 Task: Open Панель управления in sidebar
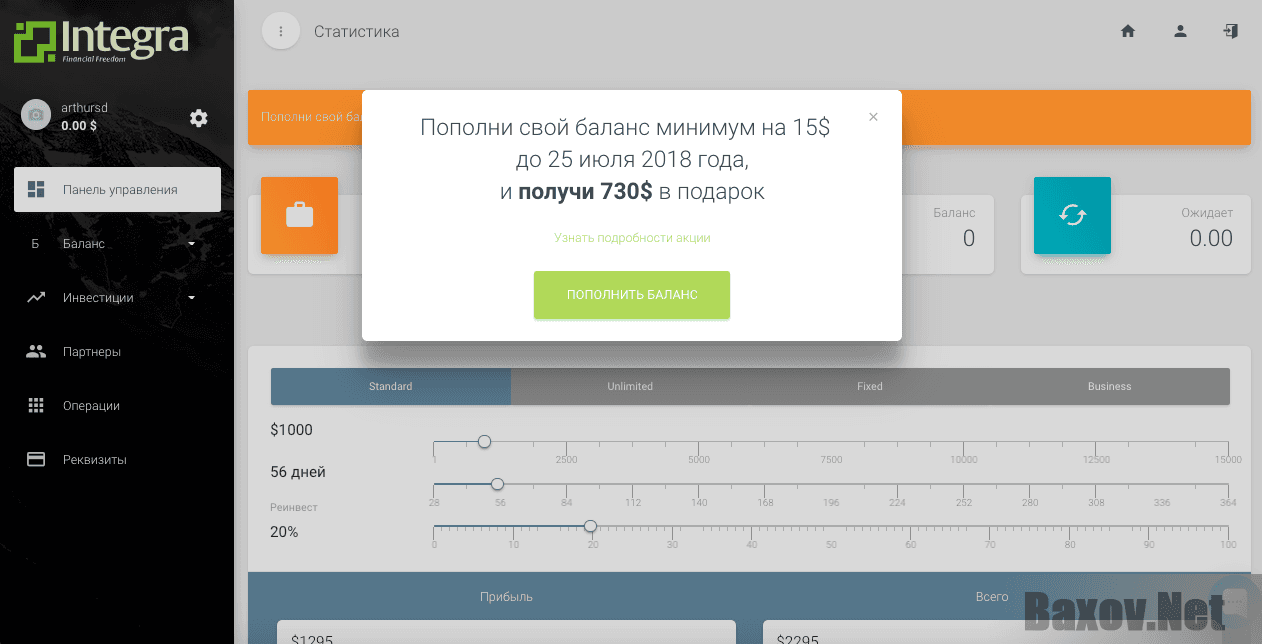117,189
